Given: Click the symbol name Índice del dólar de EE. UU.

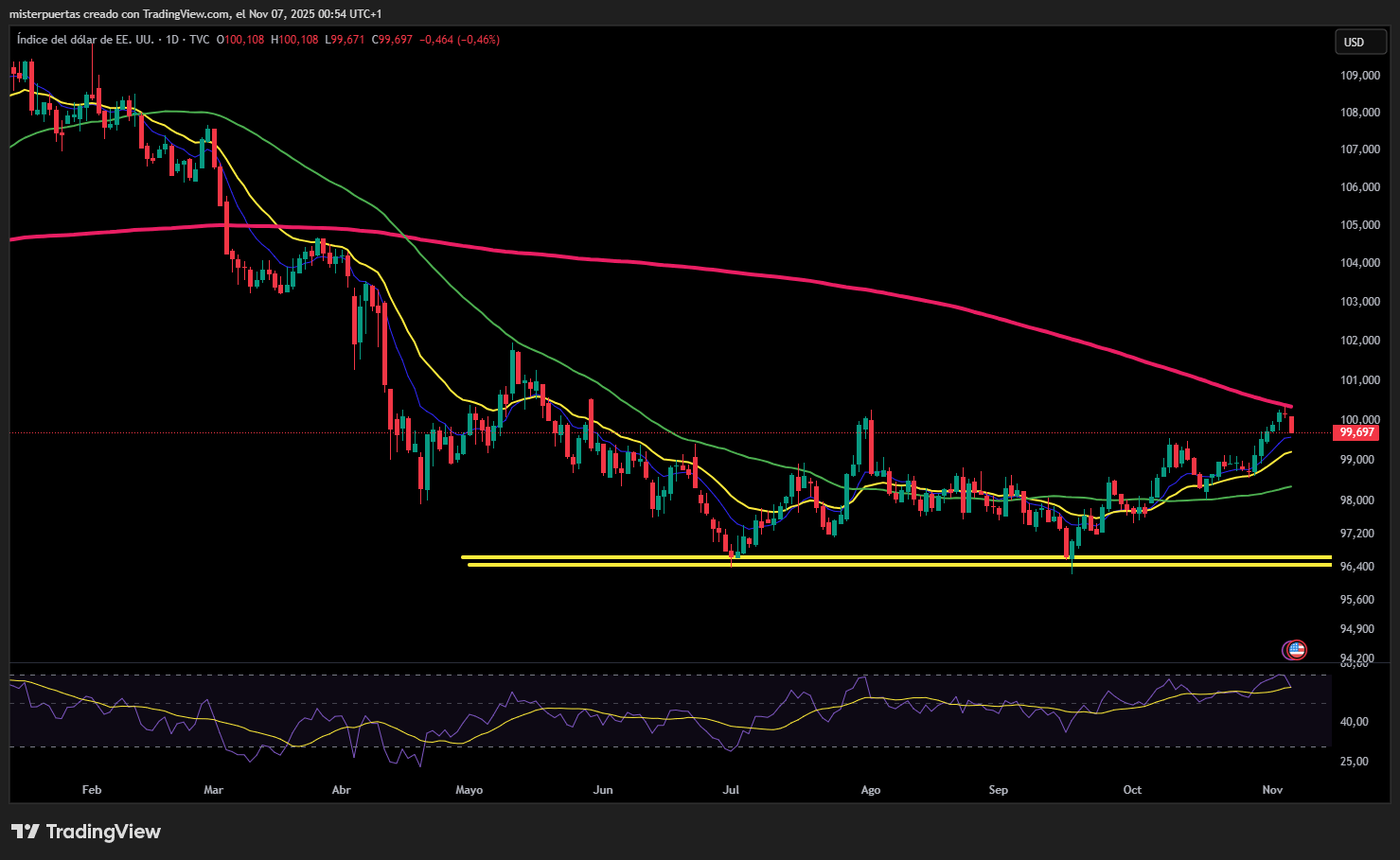Looking at the screenshot, I should [x=86, y=40].
